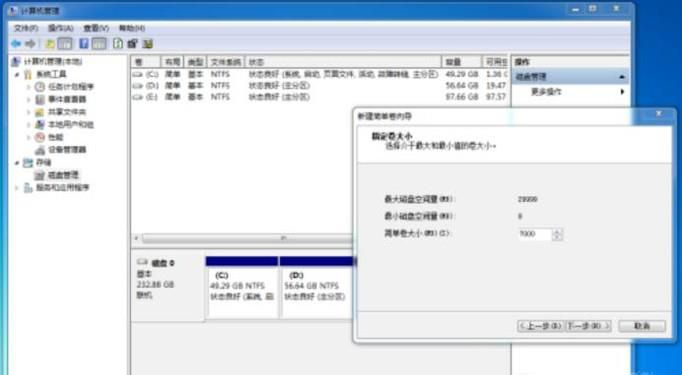
Task: Click the 共享文件夹 folder icon
Action: click(40, 112)
